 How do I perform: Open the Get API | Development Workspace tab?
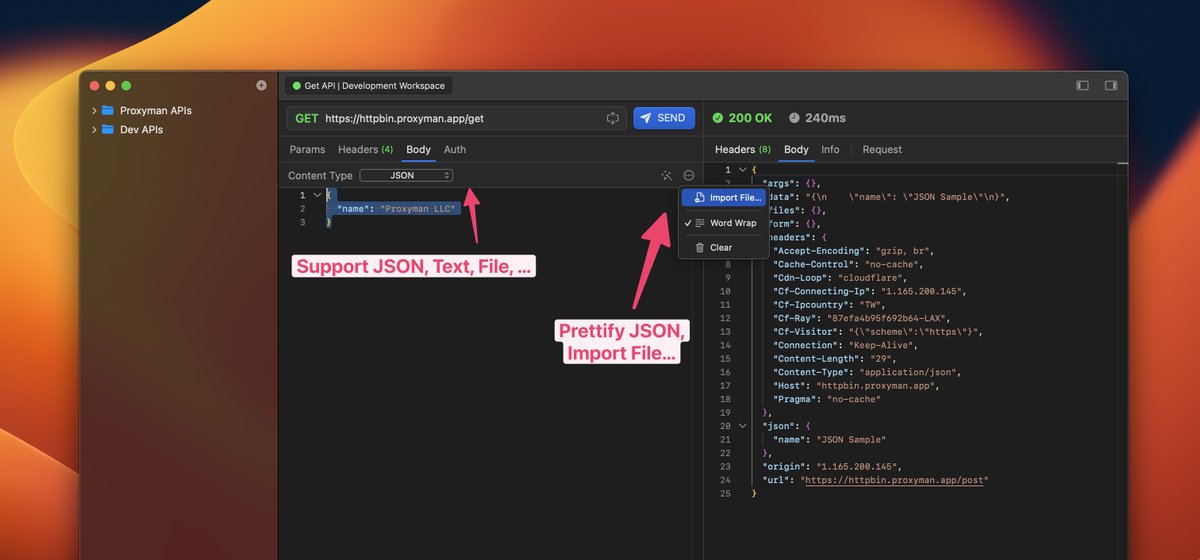coord(369,86)
